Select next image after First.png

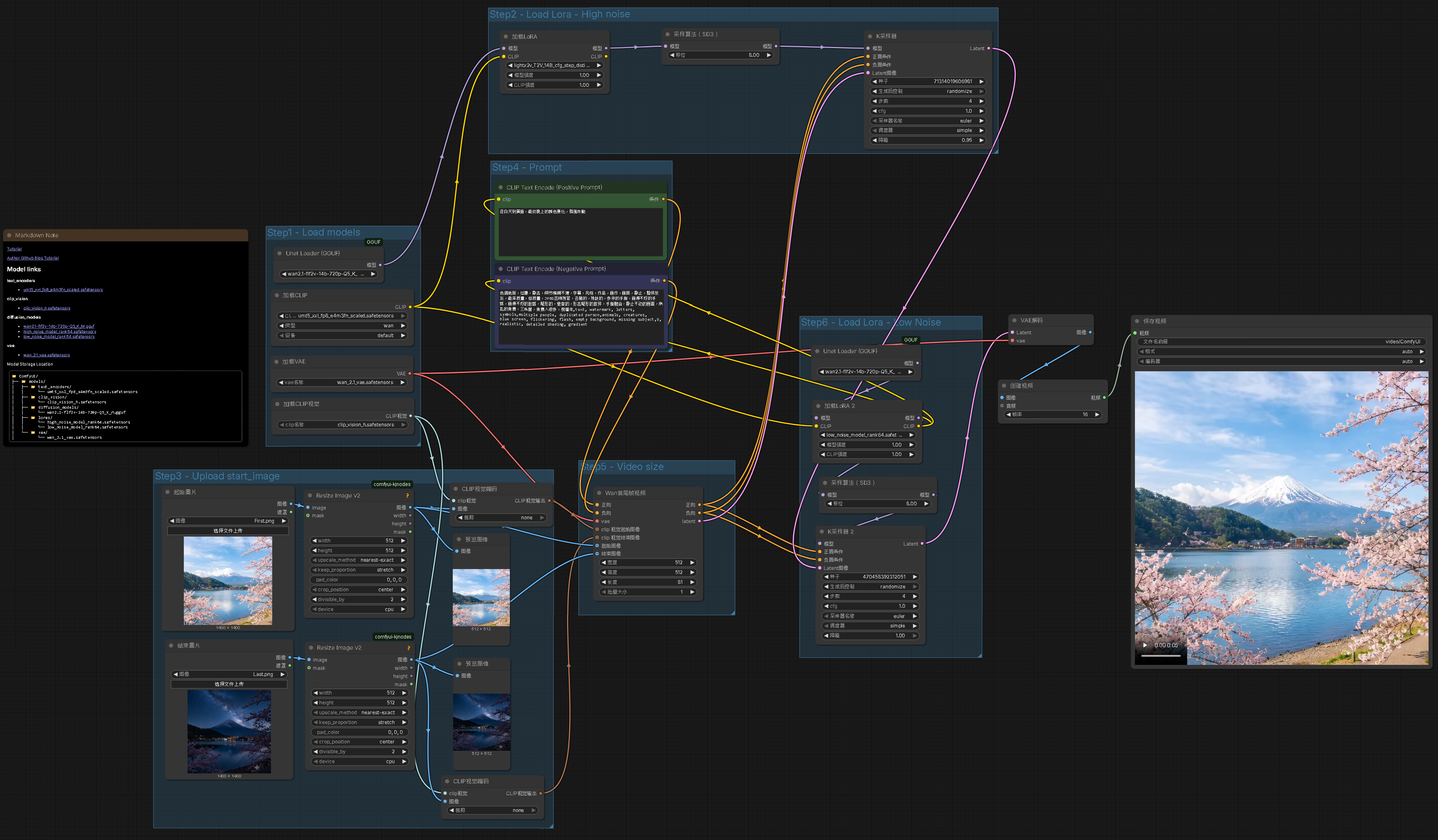tap(284, 521)
